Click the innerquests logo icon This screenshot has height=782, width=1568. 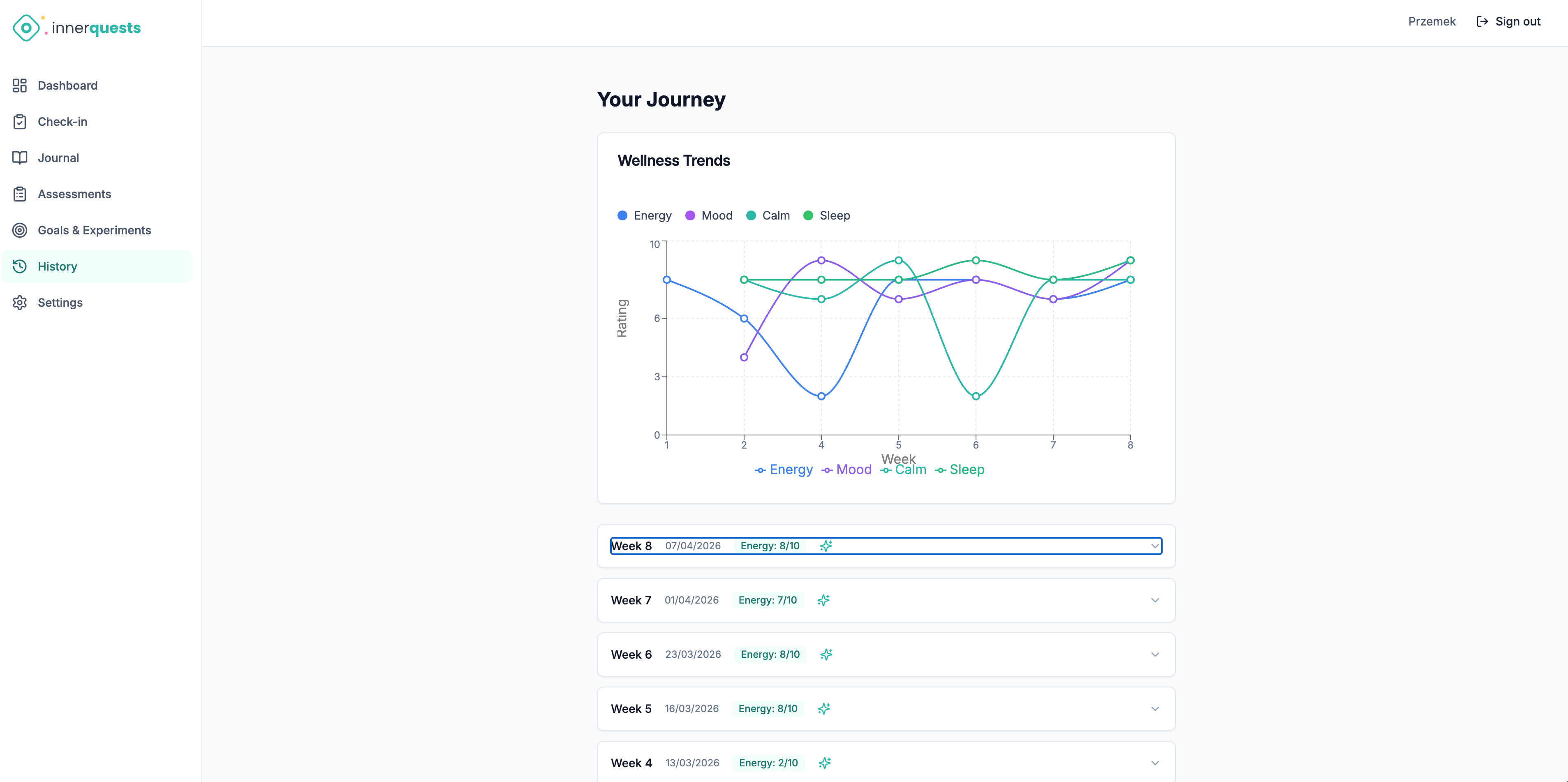(26, 28)
